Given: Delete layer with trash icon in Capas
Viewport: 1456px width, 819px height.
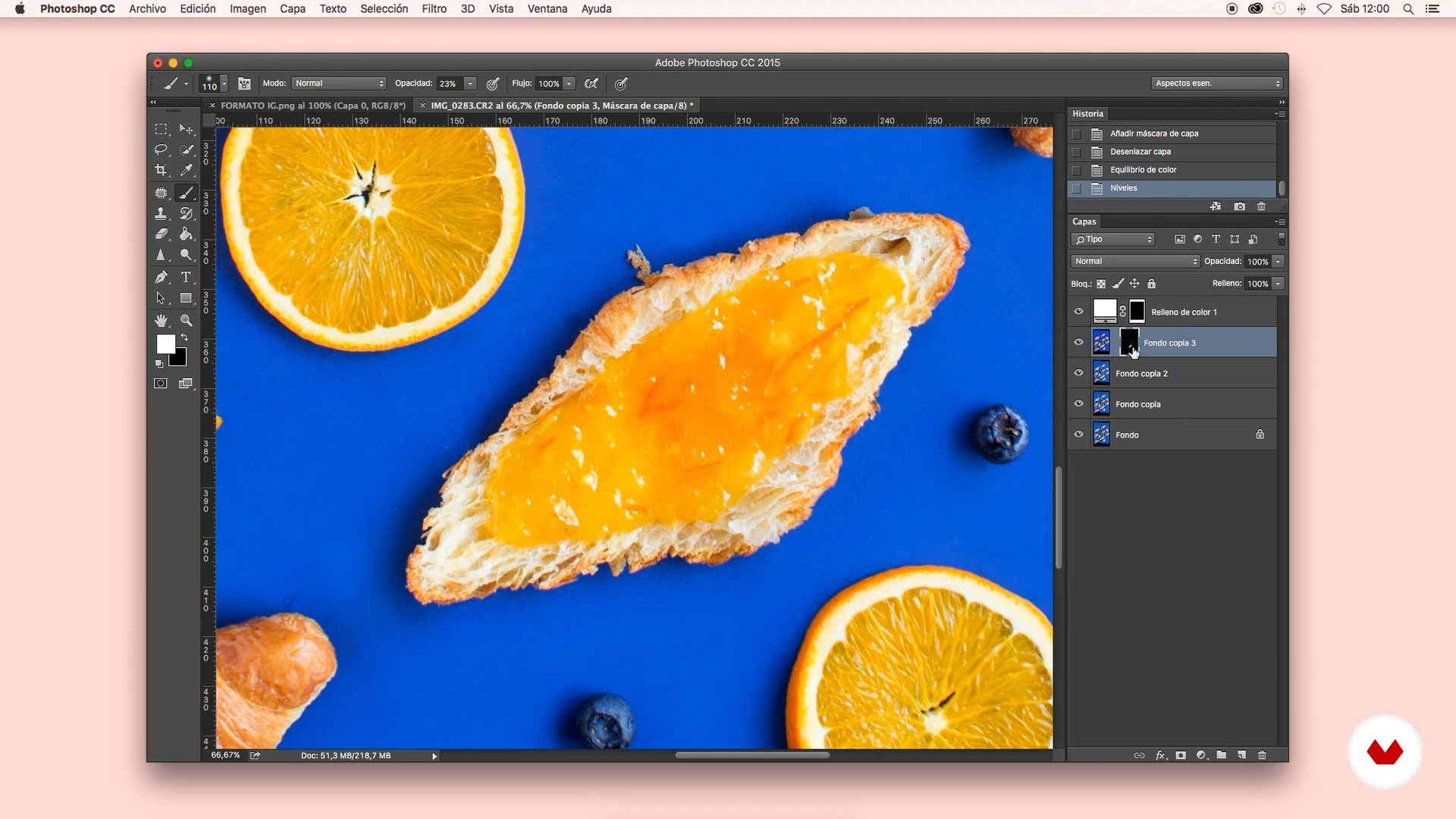Looking at the screenshot, I should coord(1262,755).
